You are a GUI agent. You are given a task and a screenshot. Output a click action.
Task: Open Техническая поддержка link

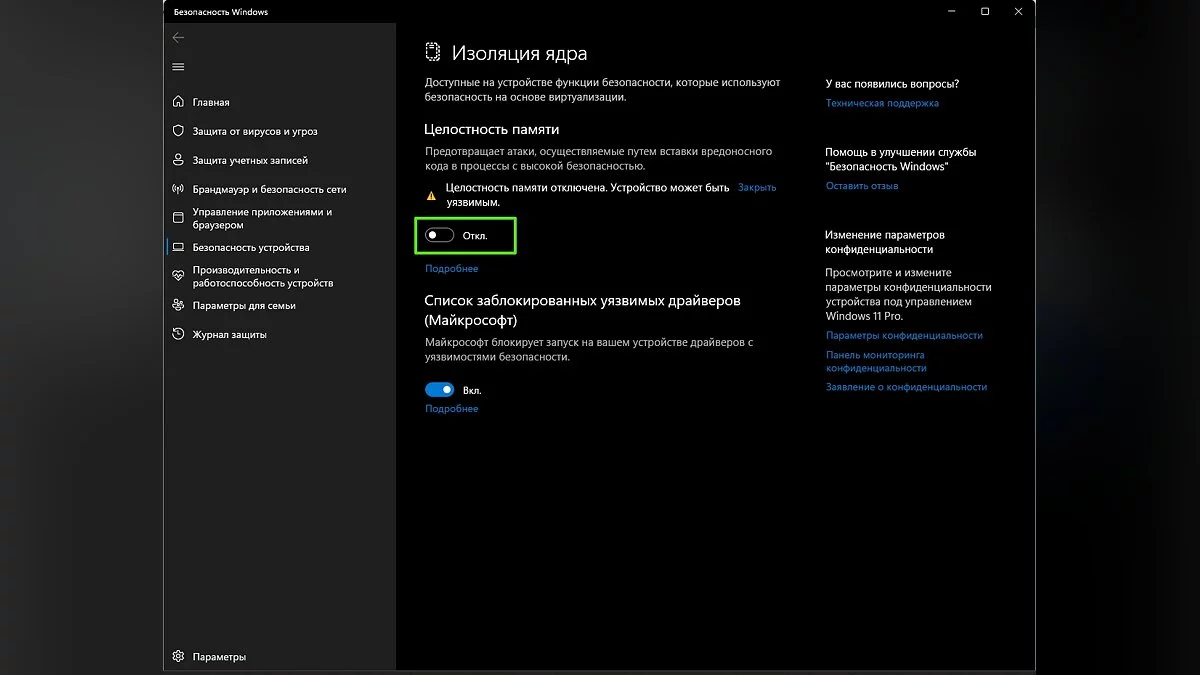click(x=882, y=103)
